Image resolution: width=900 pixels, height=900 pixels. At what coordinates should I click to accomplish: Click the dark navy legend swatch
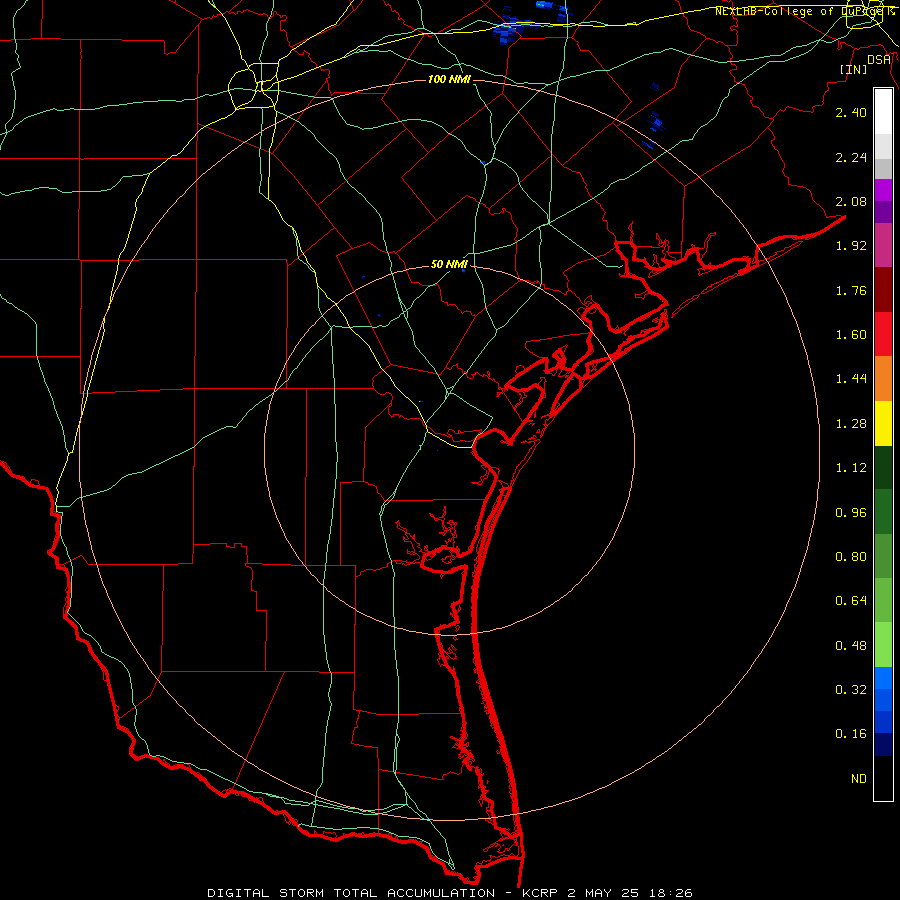click(883, 744)
